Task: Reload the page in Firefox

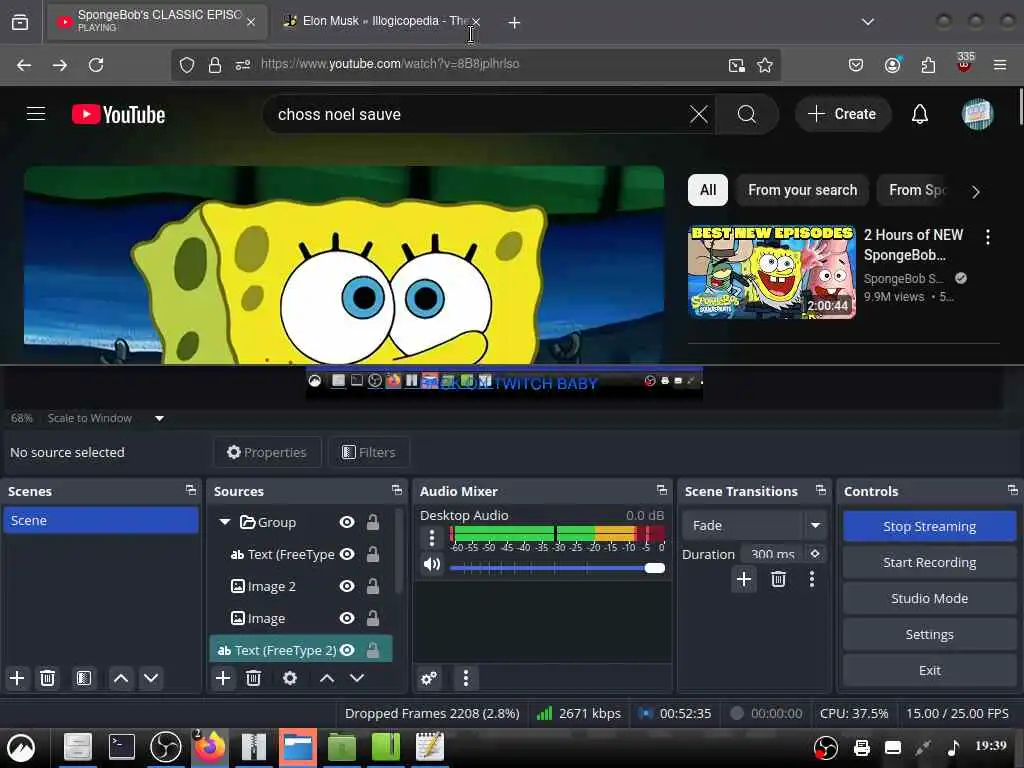Action: pos(96,65)
